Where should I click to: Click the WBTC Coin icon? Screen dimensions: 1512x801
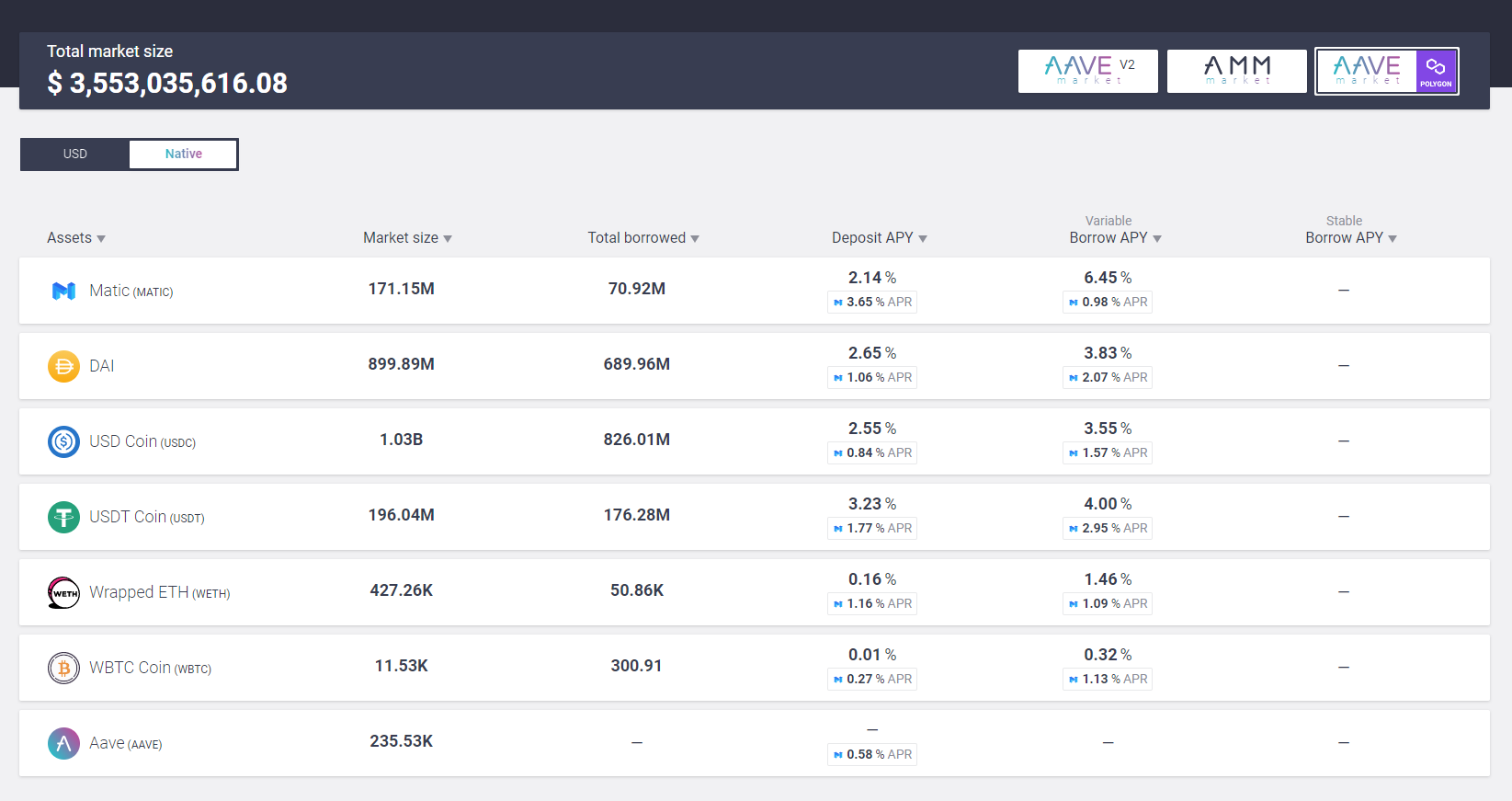coord(63,668)
